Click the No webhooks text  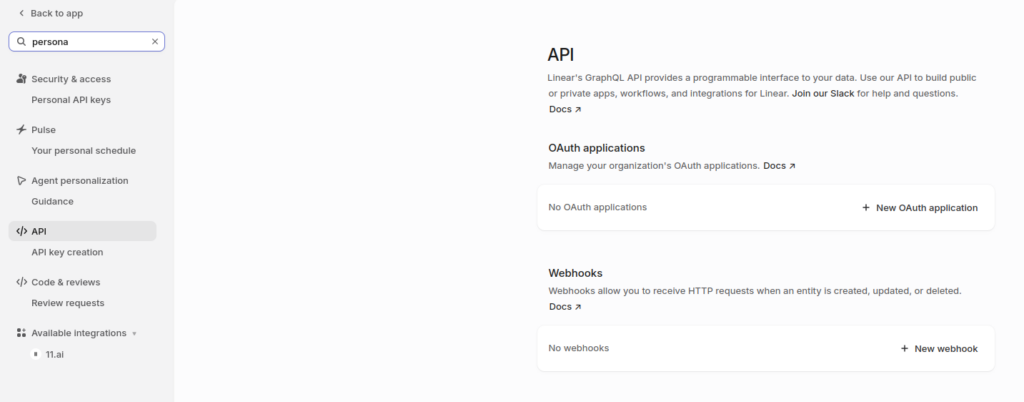coord(579,348)
